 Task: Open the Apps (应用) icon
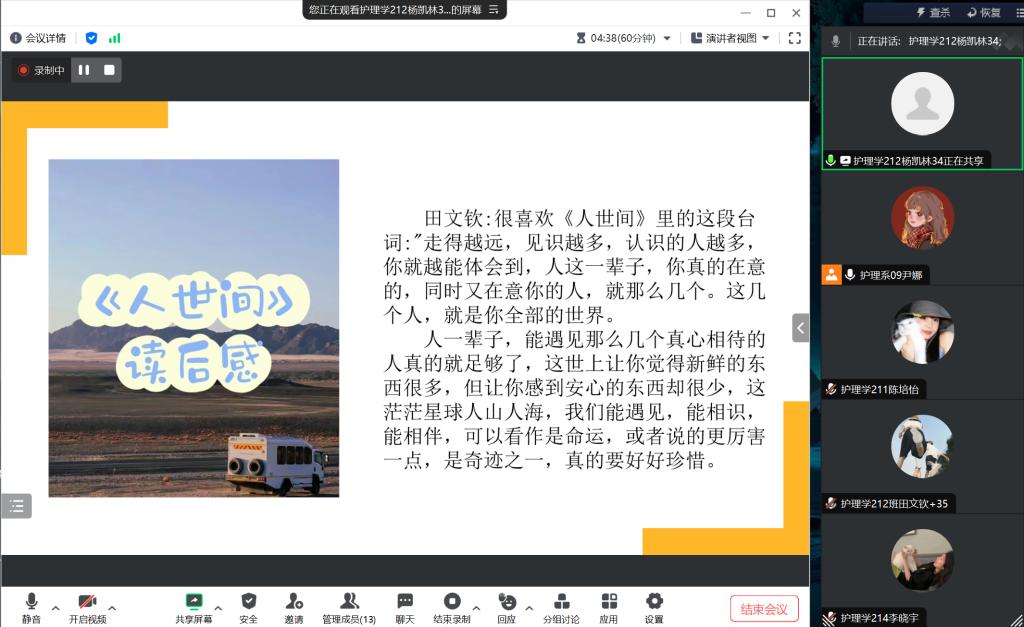pos(608,606)
